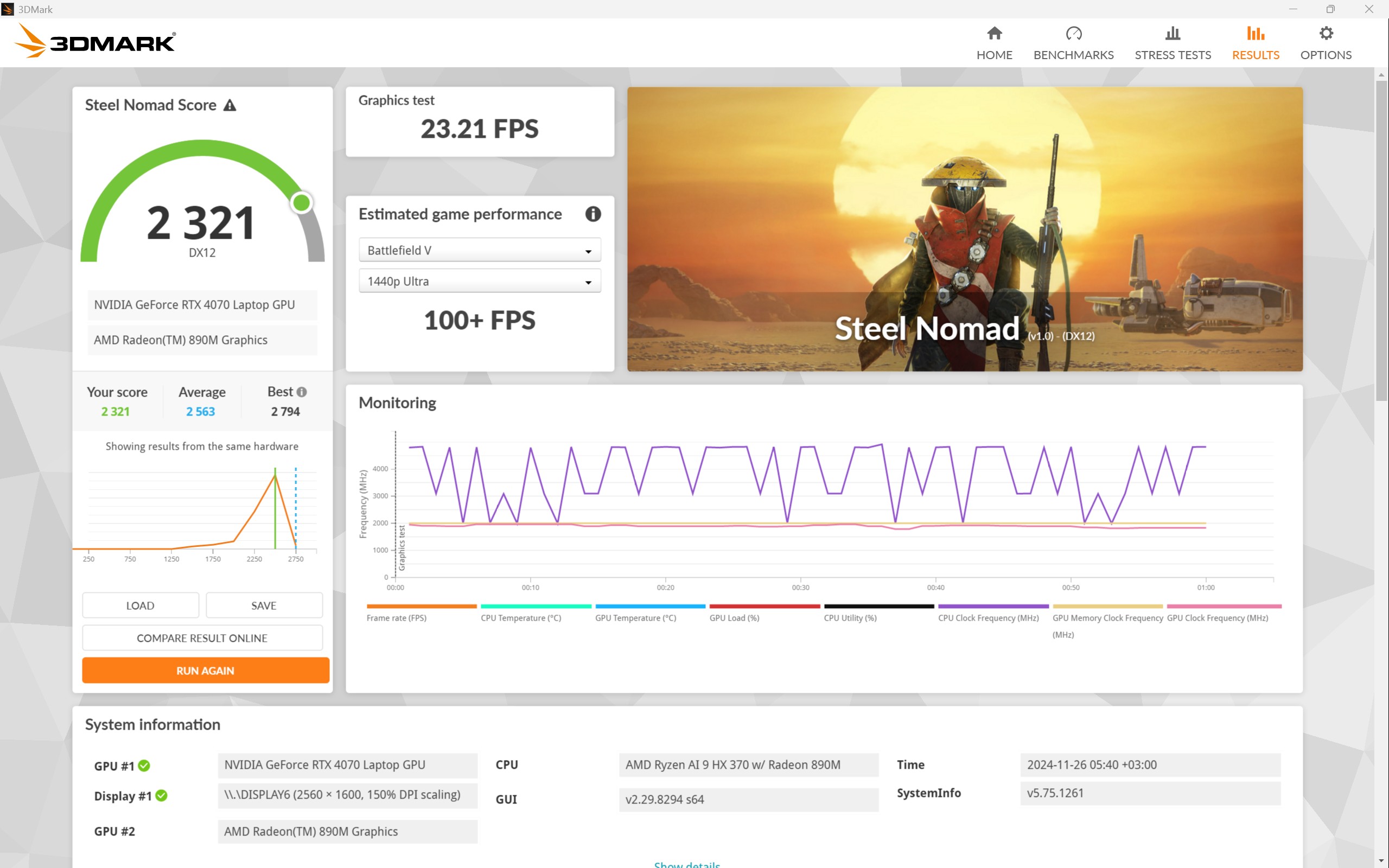
Task: Click the DISPLAY6 resolution field
Action: tap(348, 795)
